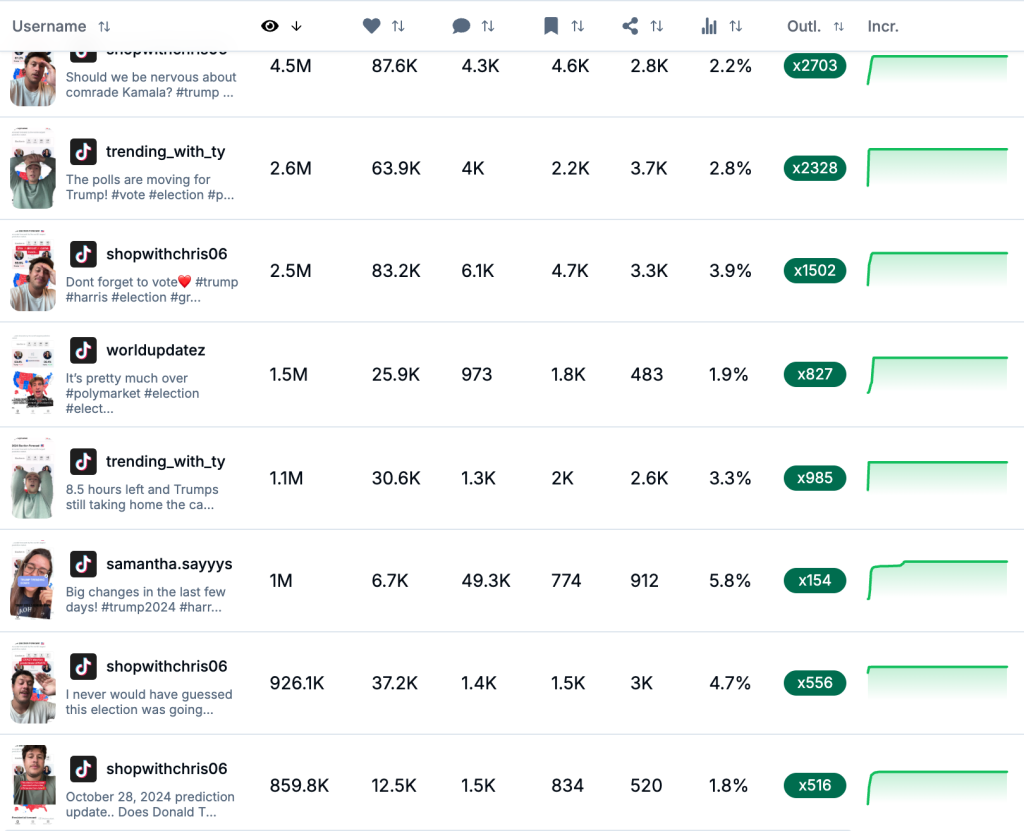Click the Incr. column header
Viewport: 1024px width, 831px height.
[x=883, y=26]
